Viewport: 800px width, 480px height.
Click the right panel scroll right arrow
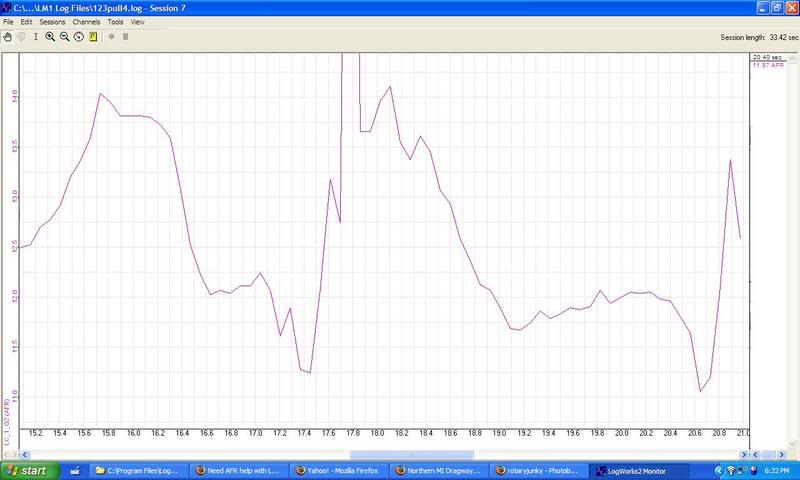(x=782, y=454)
